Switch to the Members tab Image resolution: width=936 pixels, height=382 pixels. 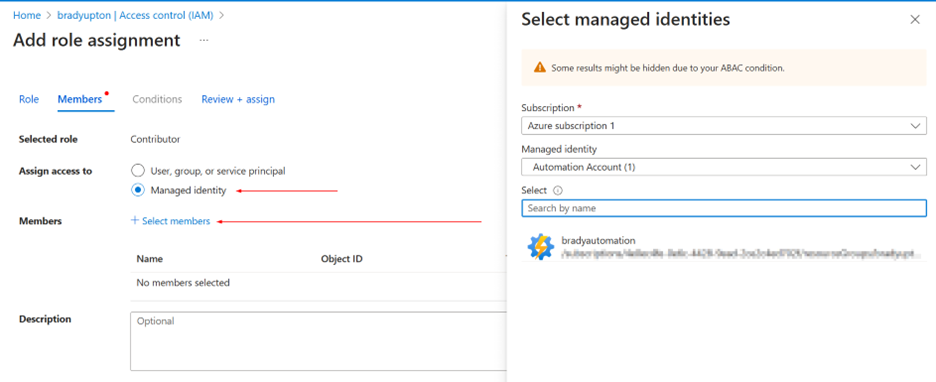(80, 99)
